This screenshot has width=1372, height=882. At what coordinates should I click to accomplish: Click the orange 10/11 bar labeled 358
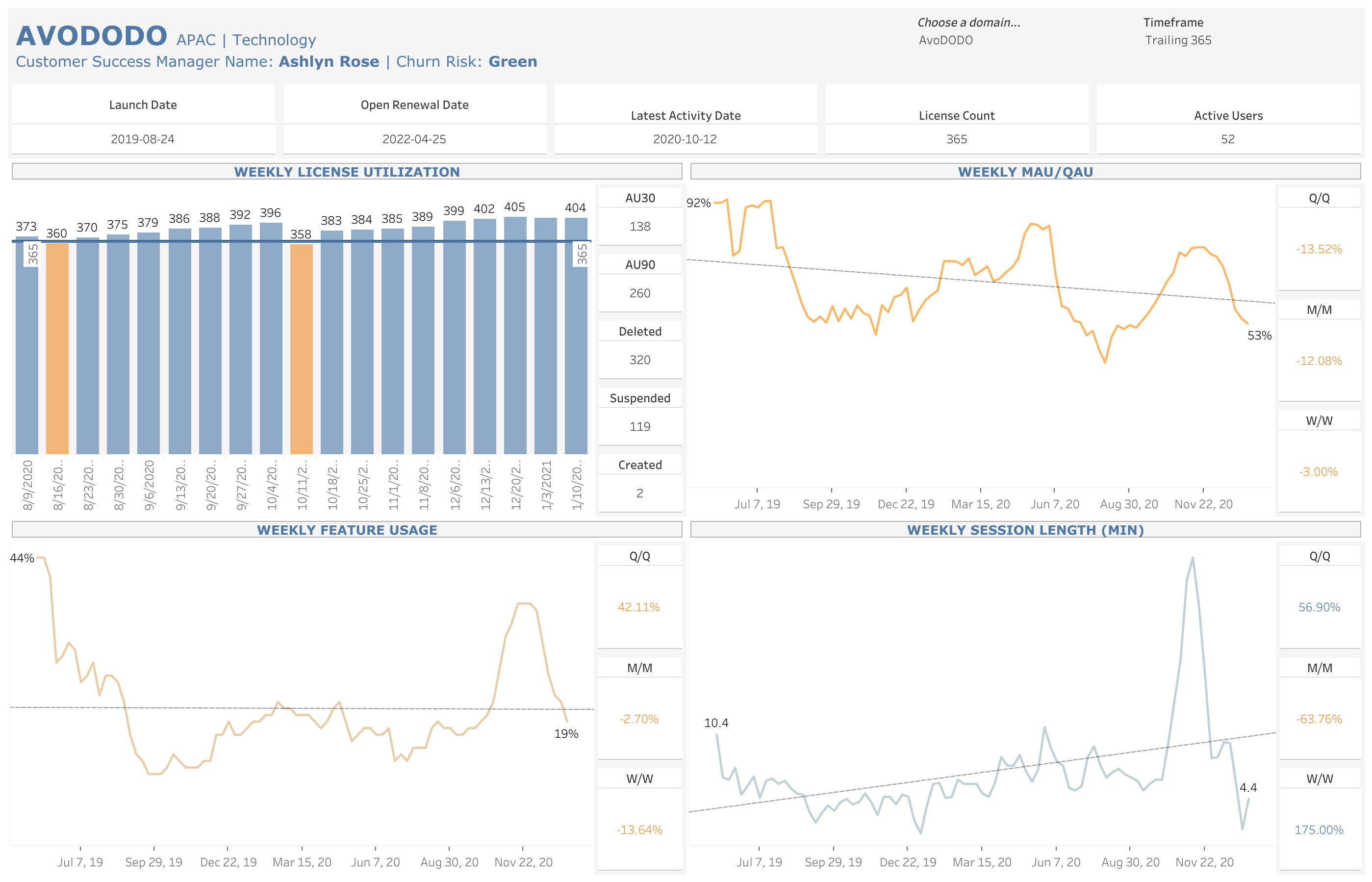(x=301, y=349)
